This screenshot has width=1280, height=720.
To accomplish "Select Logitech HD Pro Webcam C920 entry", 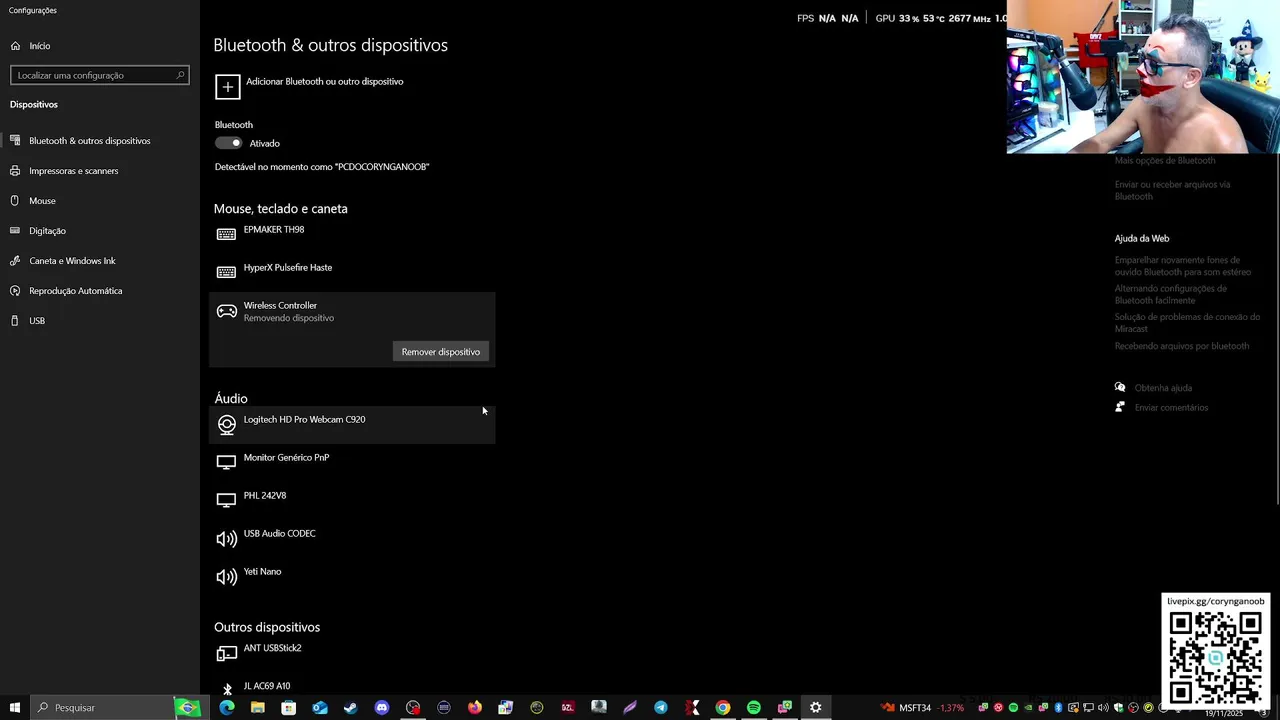I will (x=352, y=425).
